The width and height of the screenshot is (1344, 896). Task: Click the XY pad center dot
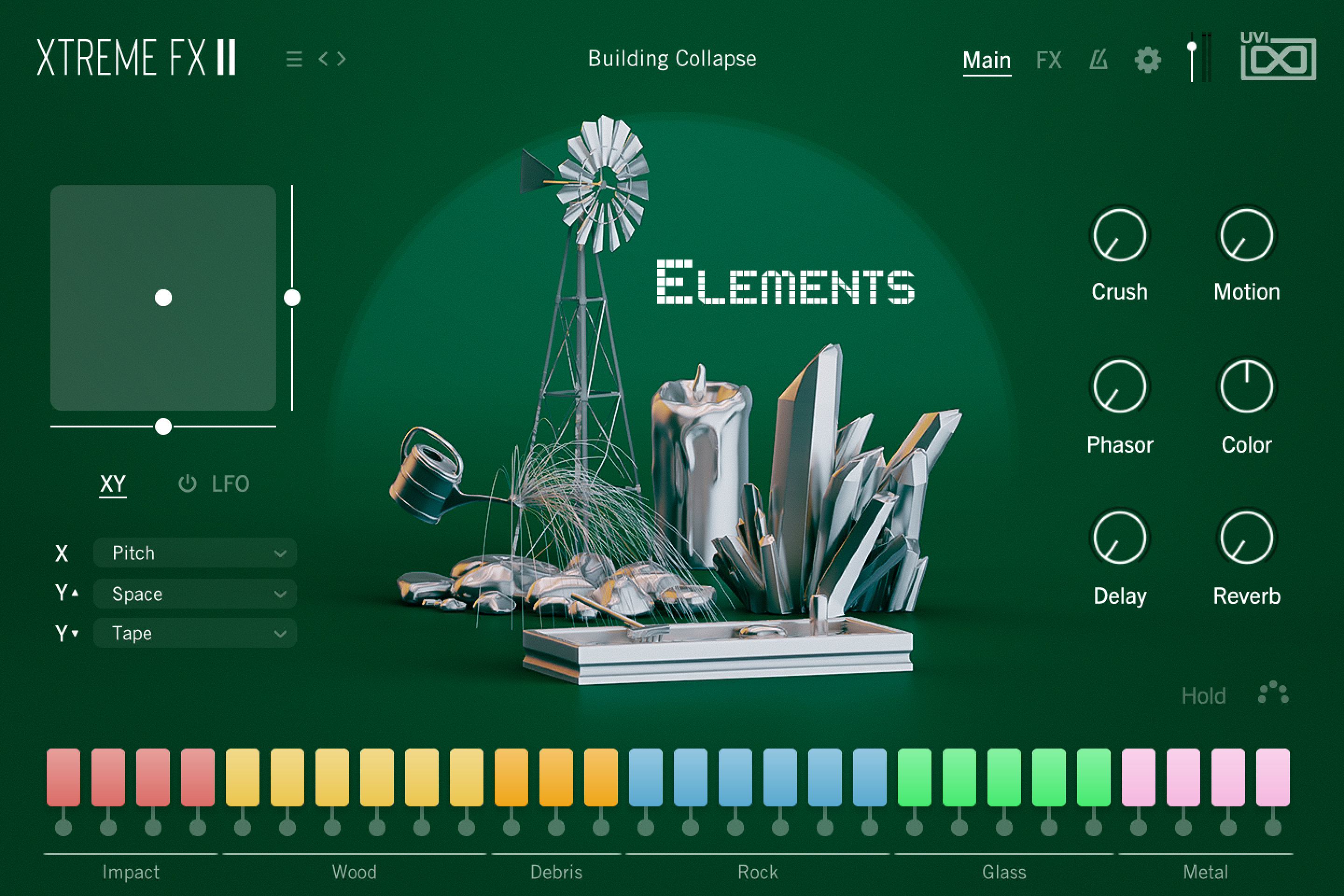click(163, 298)
